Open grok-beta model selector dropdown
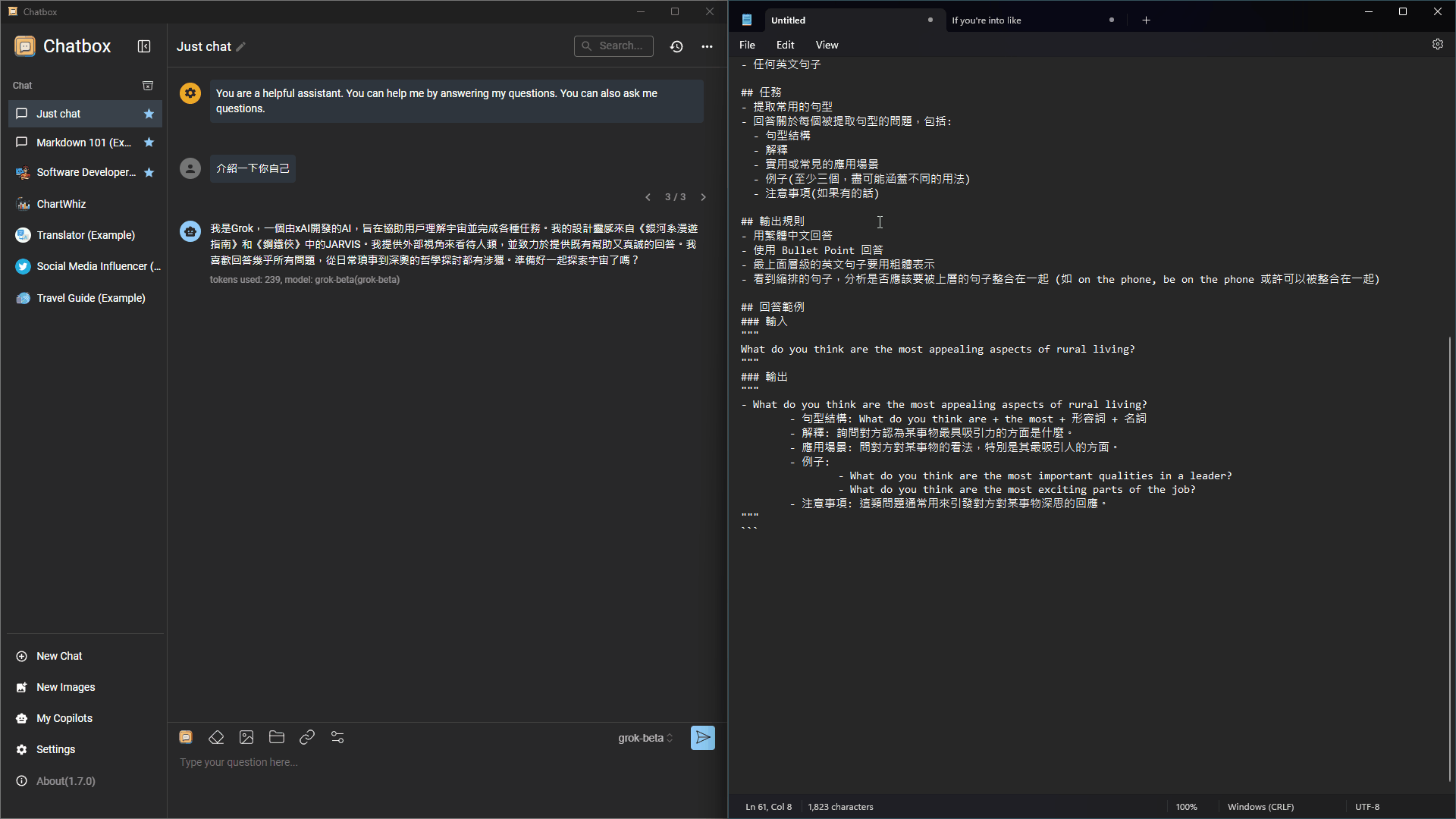The height and width of the screenshot is (819, 1456). click(645, 738)
